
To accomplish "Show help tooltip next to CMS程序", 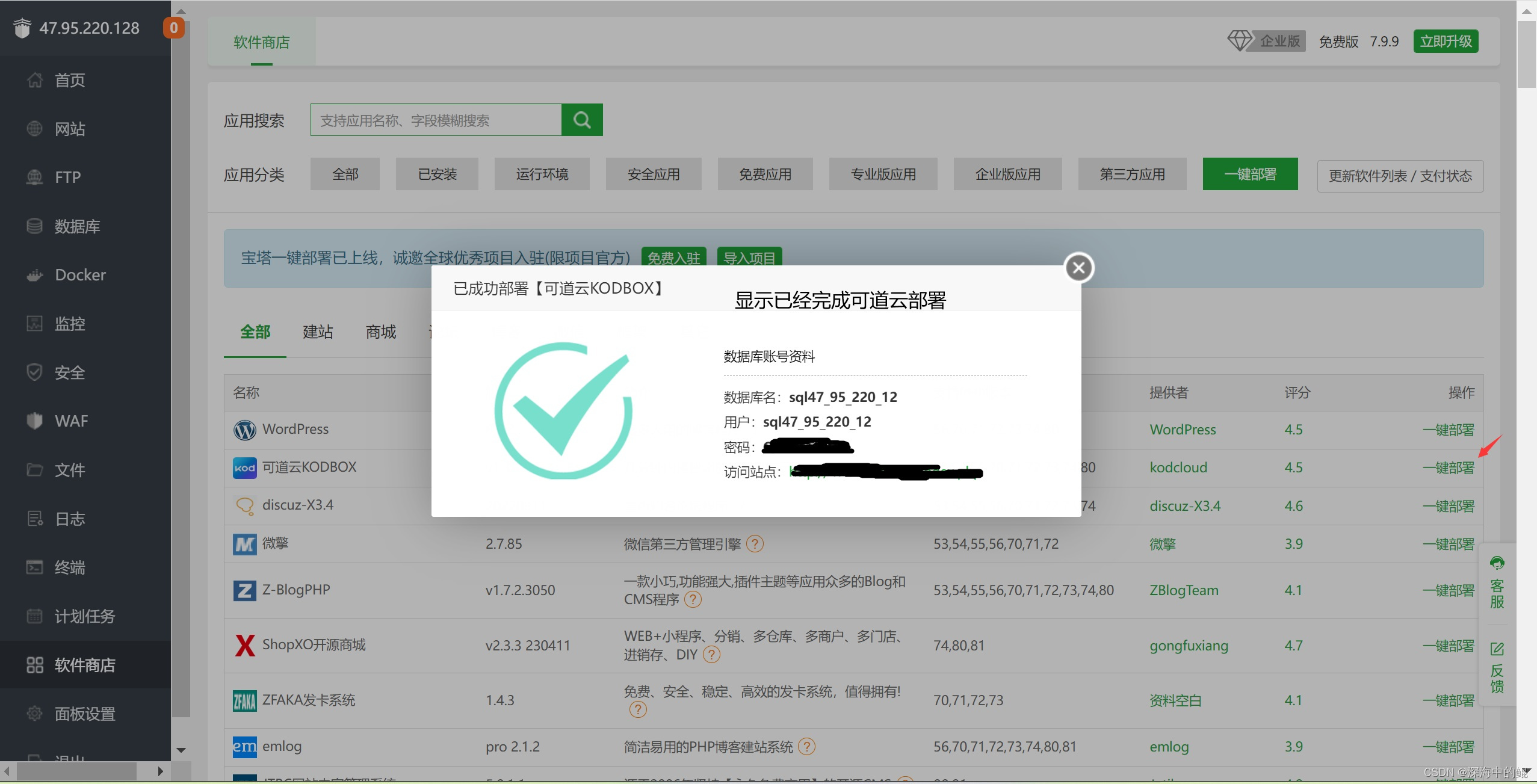I will [x=693, y=599].
